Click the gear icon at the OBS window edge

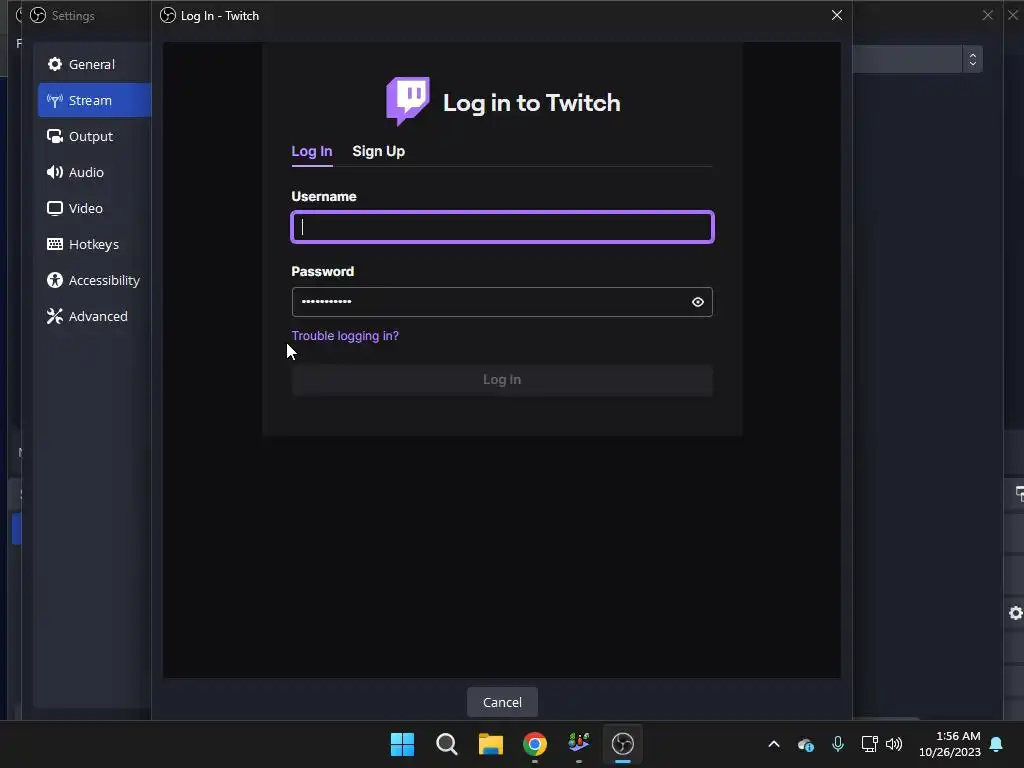point(1015,613)
